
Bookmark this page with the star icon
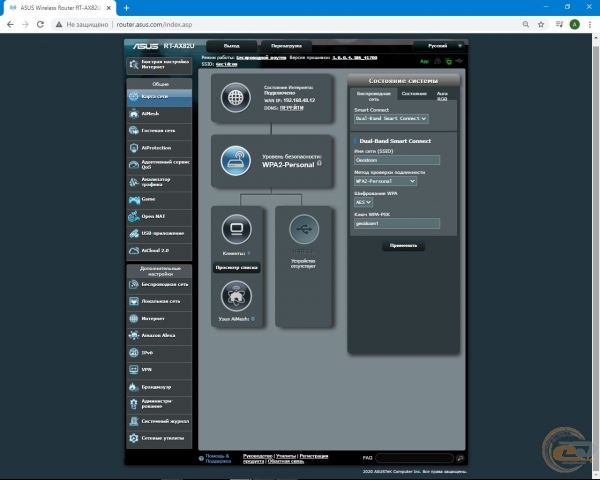[x=541, y=24]
